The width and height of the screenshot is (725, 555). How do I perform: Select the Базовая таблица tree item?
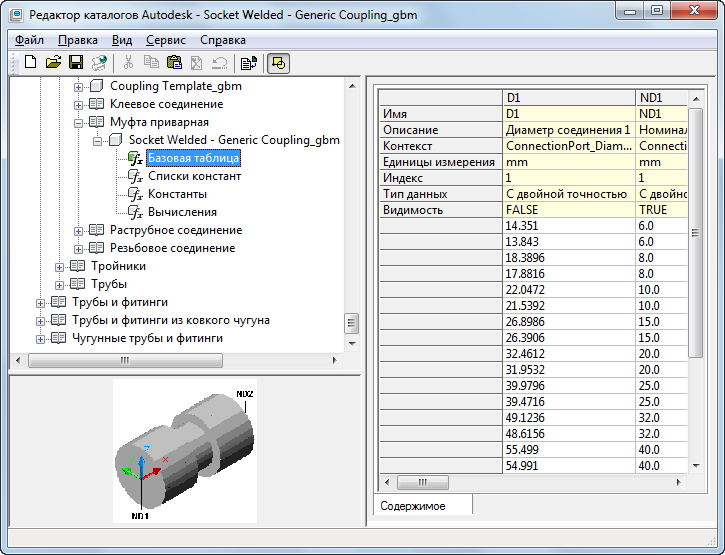193,158
